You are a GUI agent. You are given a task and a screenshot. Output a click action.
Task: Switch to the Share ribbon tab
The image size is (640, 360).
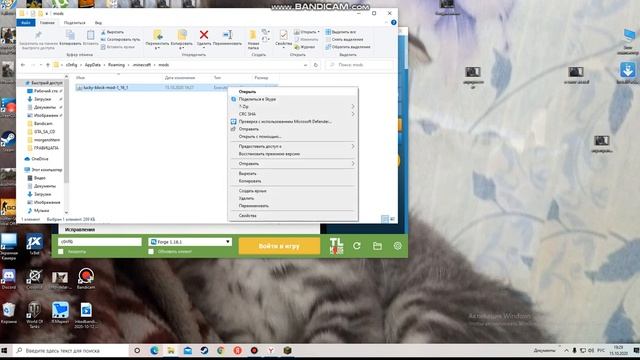(x=74, y=23)
